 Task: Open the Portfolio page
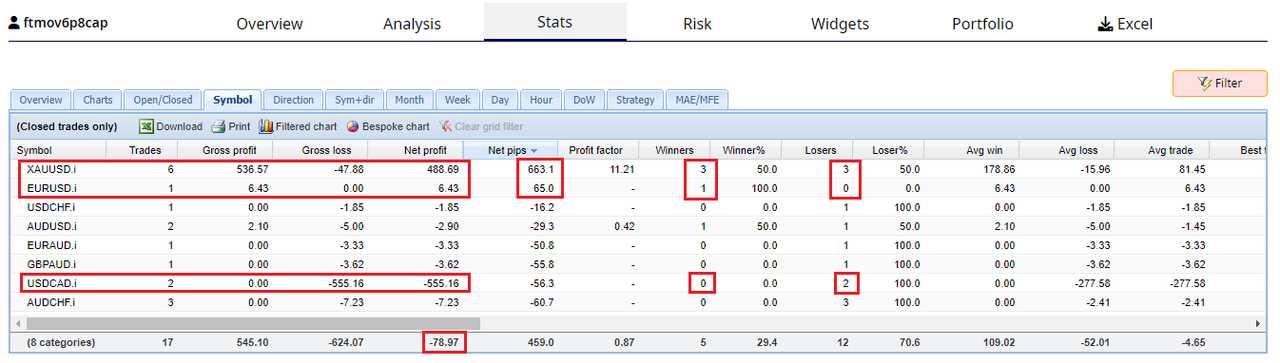tap(982, 24)
